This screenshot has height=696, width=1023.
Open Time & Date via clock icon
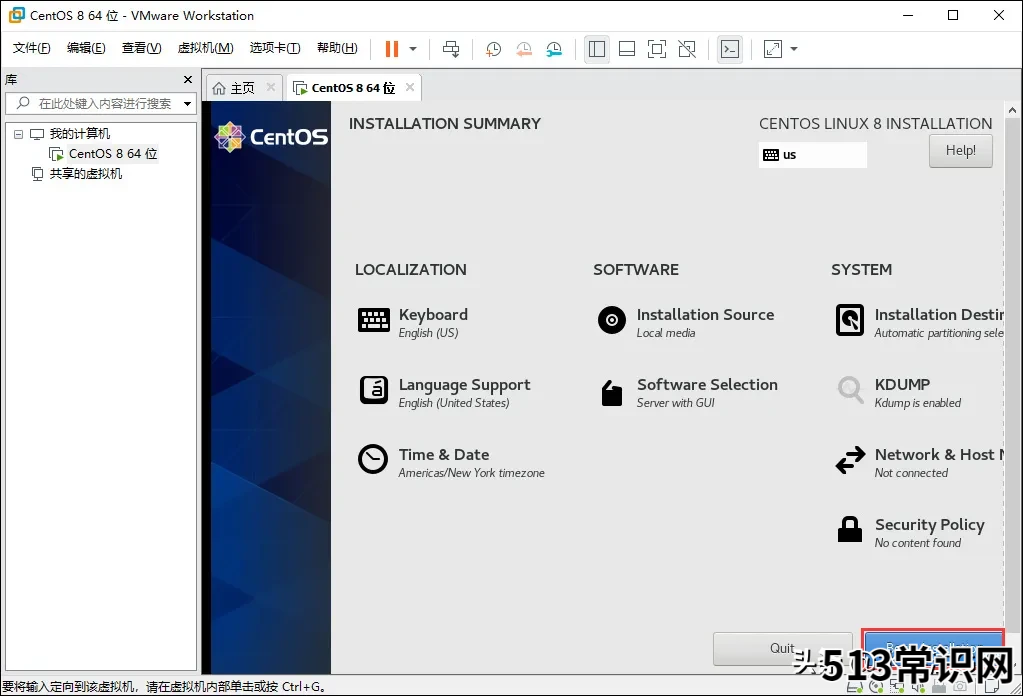373,459
